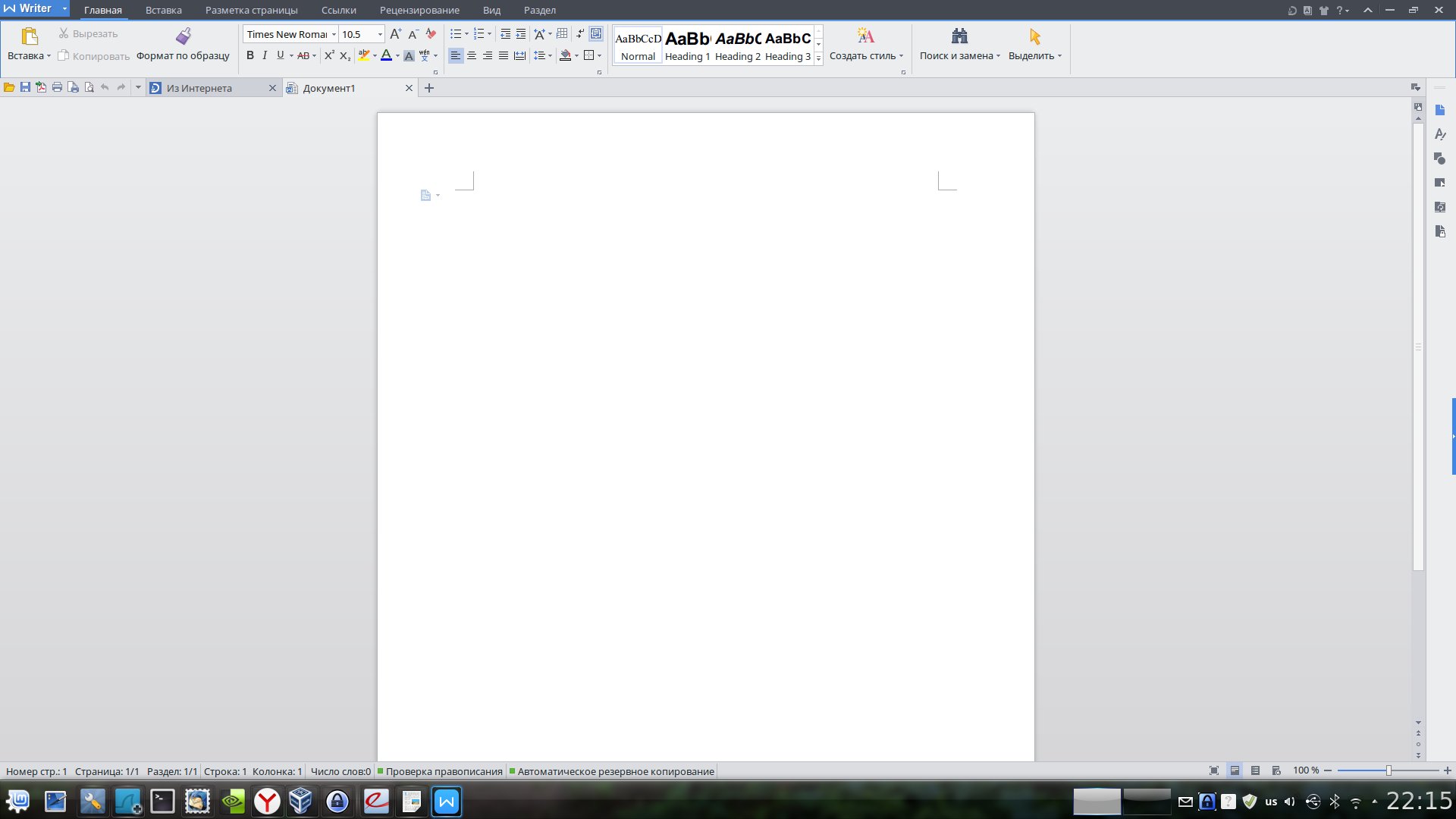Click the Find and Replace binoculars icon

coord(959,36)
